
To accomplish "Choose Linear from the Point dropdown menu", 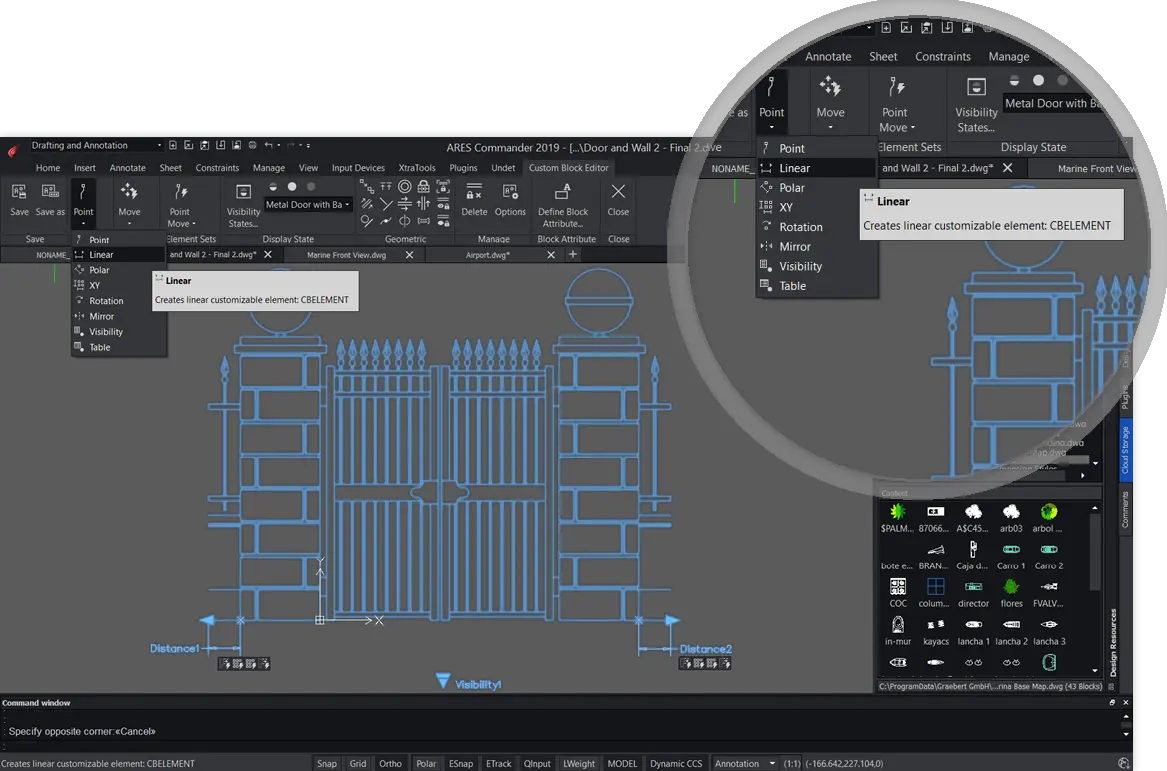I will point(118,255).
